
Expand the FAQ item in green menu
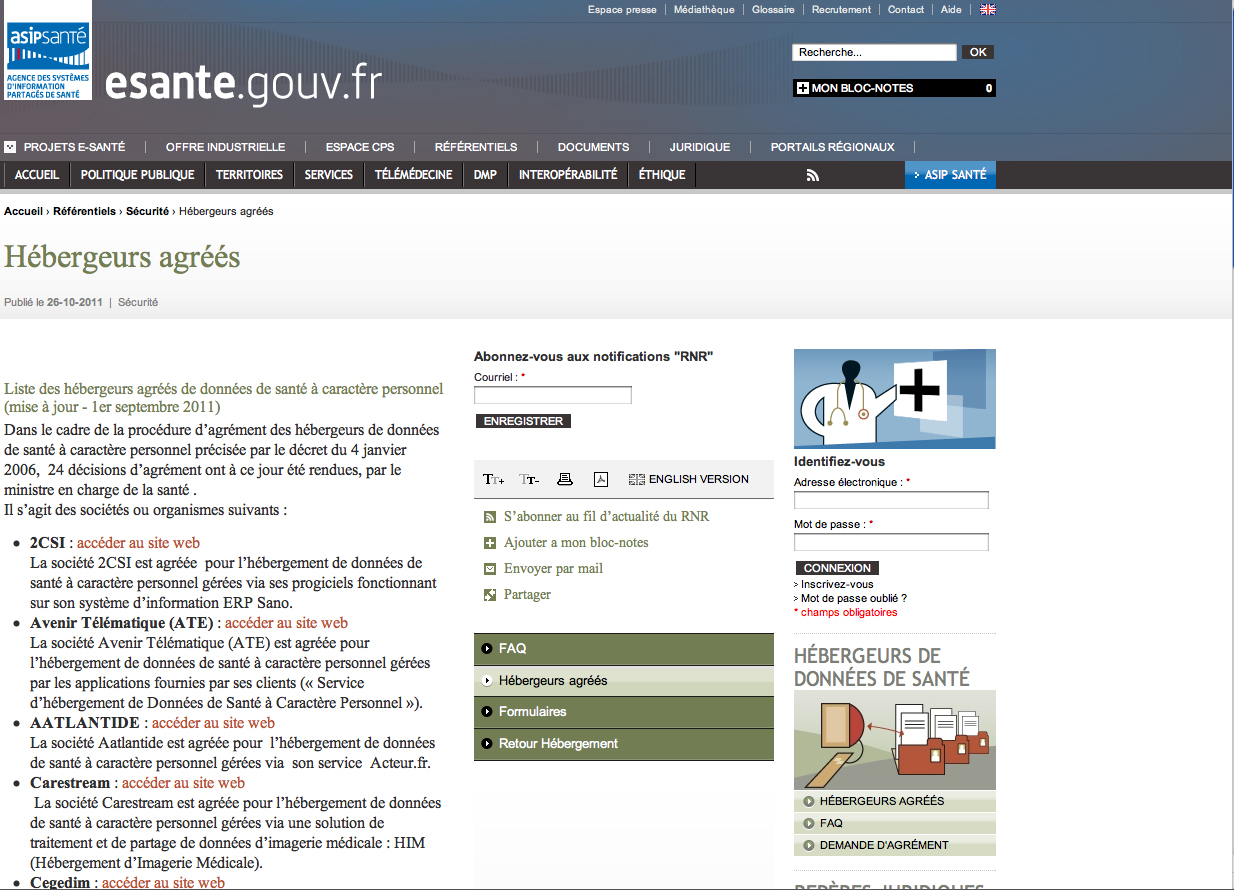(512, 649)
